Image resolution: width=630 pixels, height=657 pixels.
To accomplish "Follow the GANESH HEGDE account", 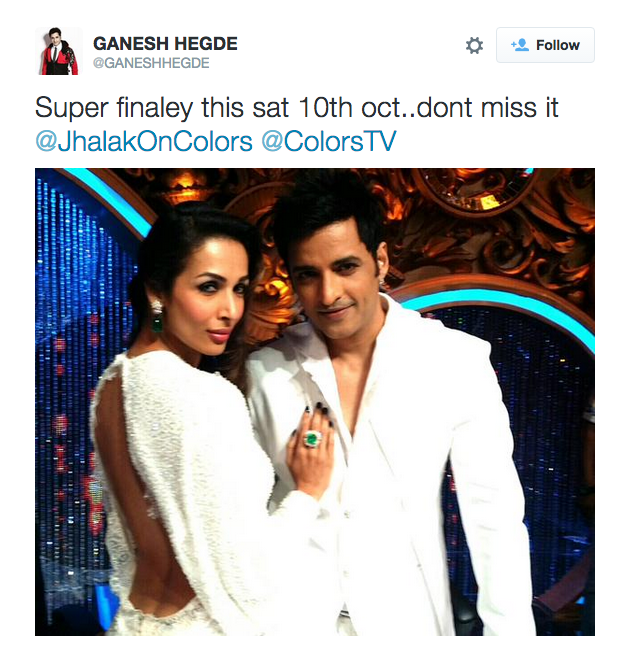I will point(545,45).
